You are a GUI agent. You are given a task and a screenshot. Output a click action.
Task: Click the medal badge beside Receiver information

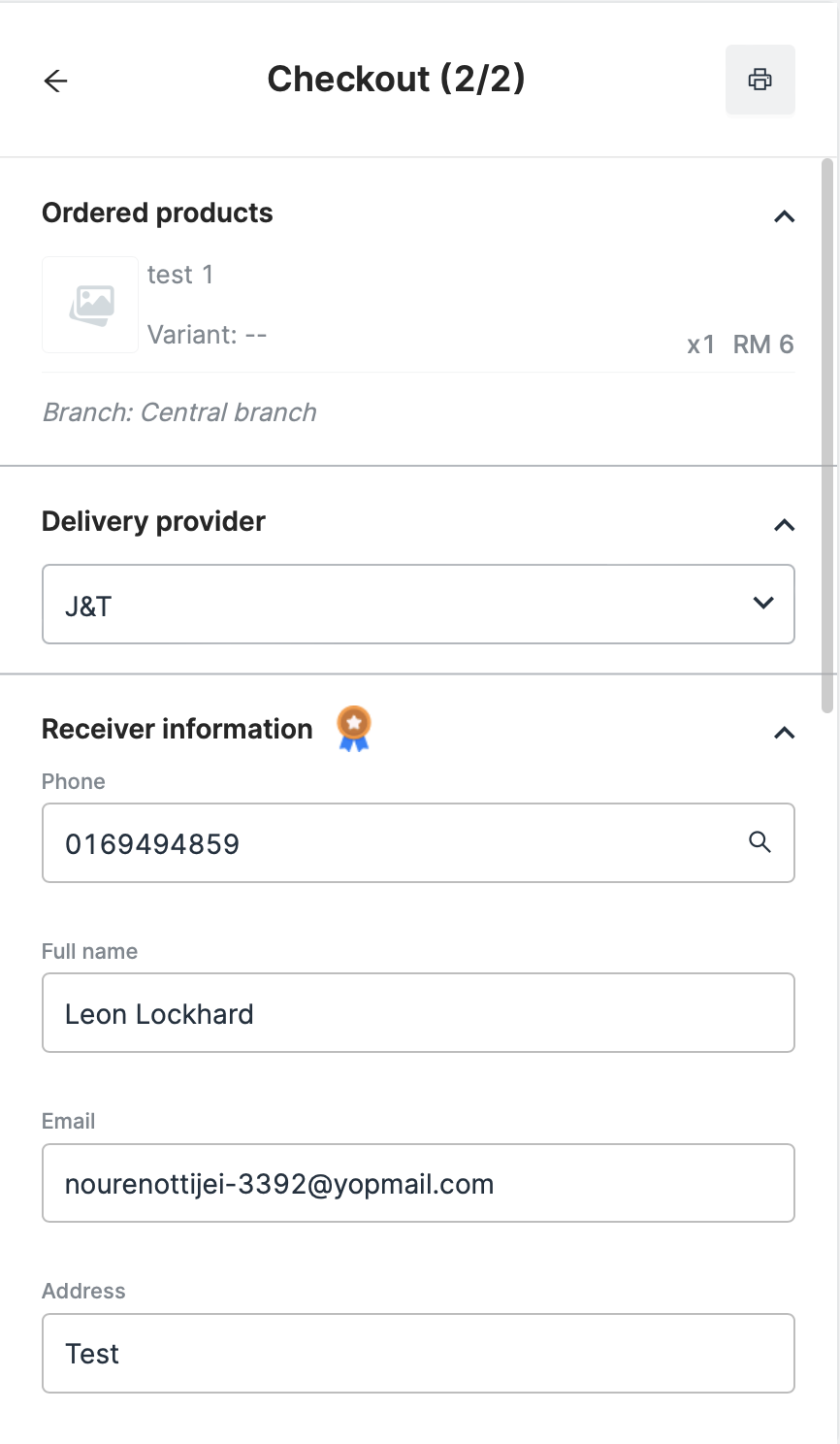click(x=354, y=729)
